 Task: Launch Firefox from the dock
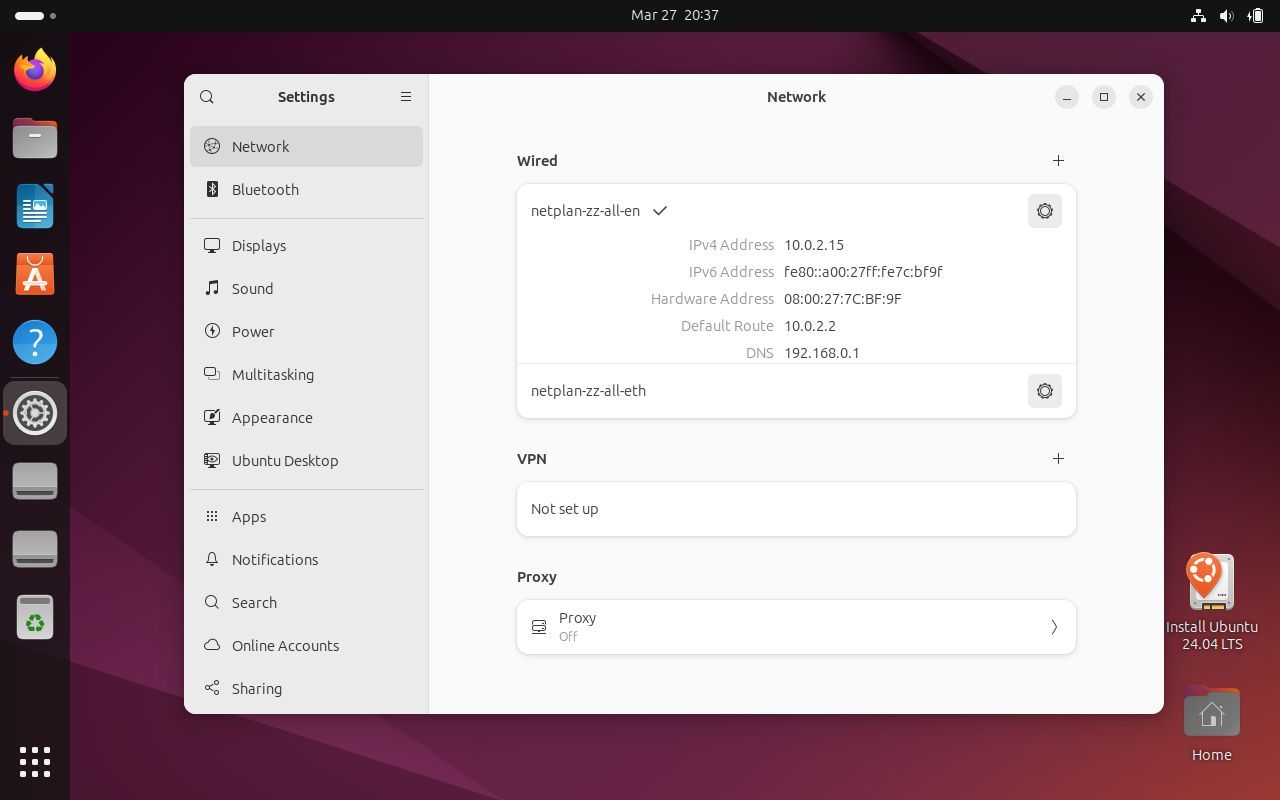pyautogui.click(x=34, y=69)
